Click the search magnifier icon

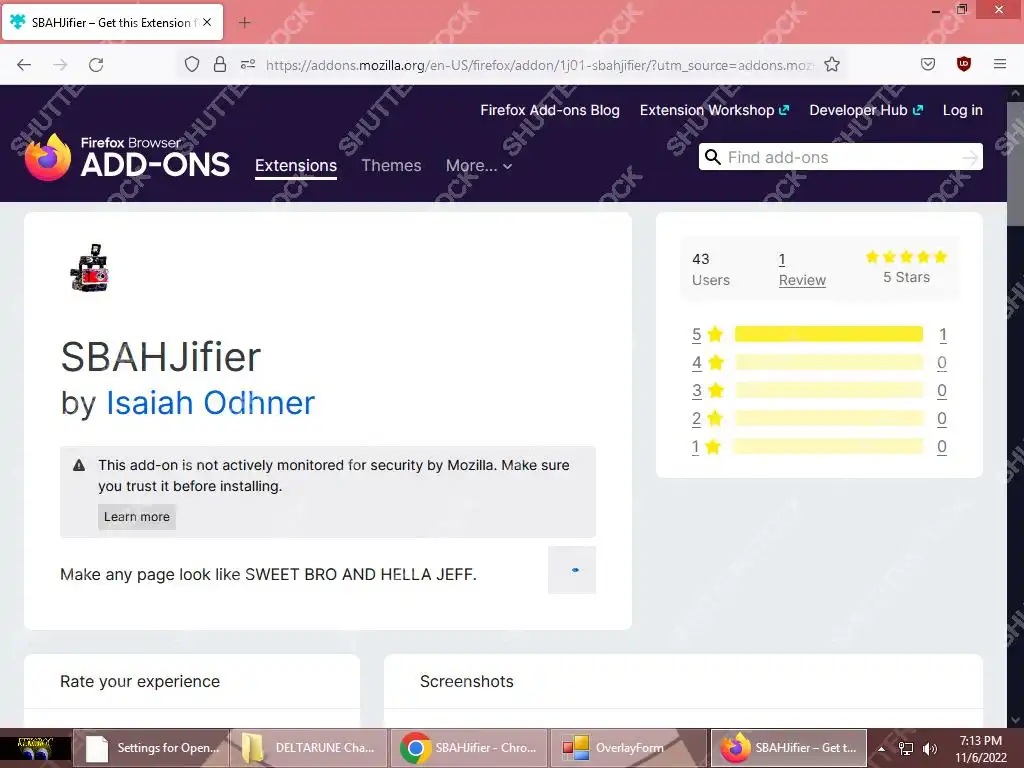(712, 157)
